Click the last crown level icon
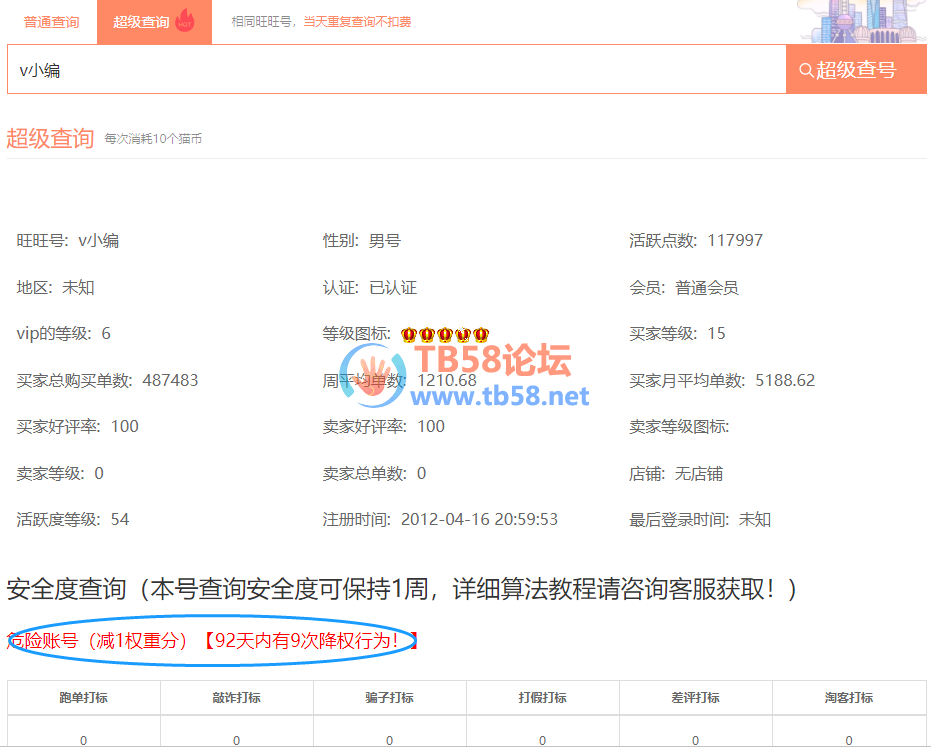Image resolution: width=931 pixels, height=751 pixels. 481,334
